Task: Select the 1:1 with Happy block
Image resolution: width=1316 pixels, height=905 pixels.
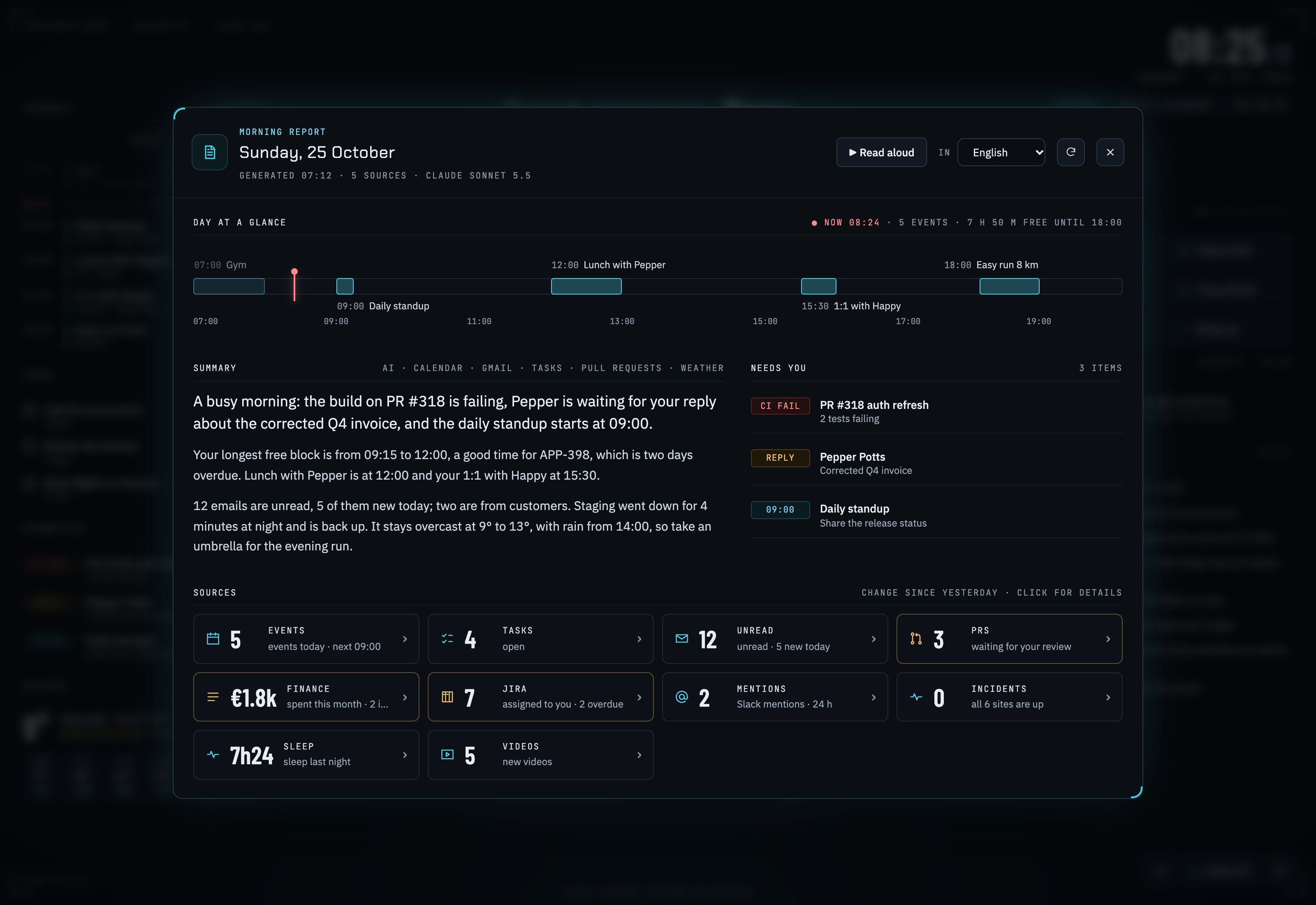Action: pos(818,286)
